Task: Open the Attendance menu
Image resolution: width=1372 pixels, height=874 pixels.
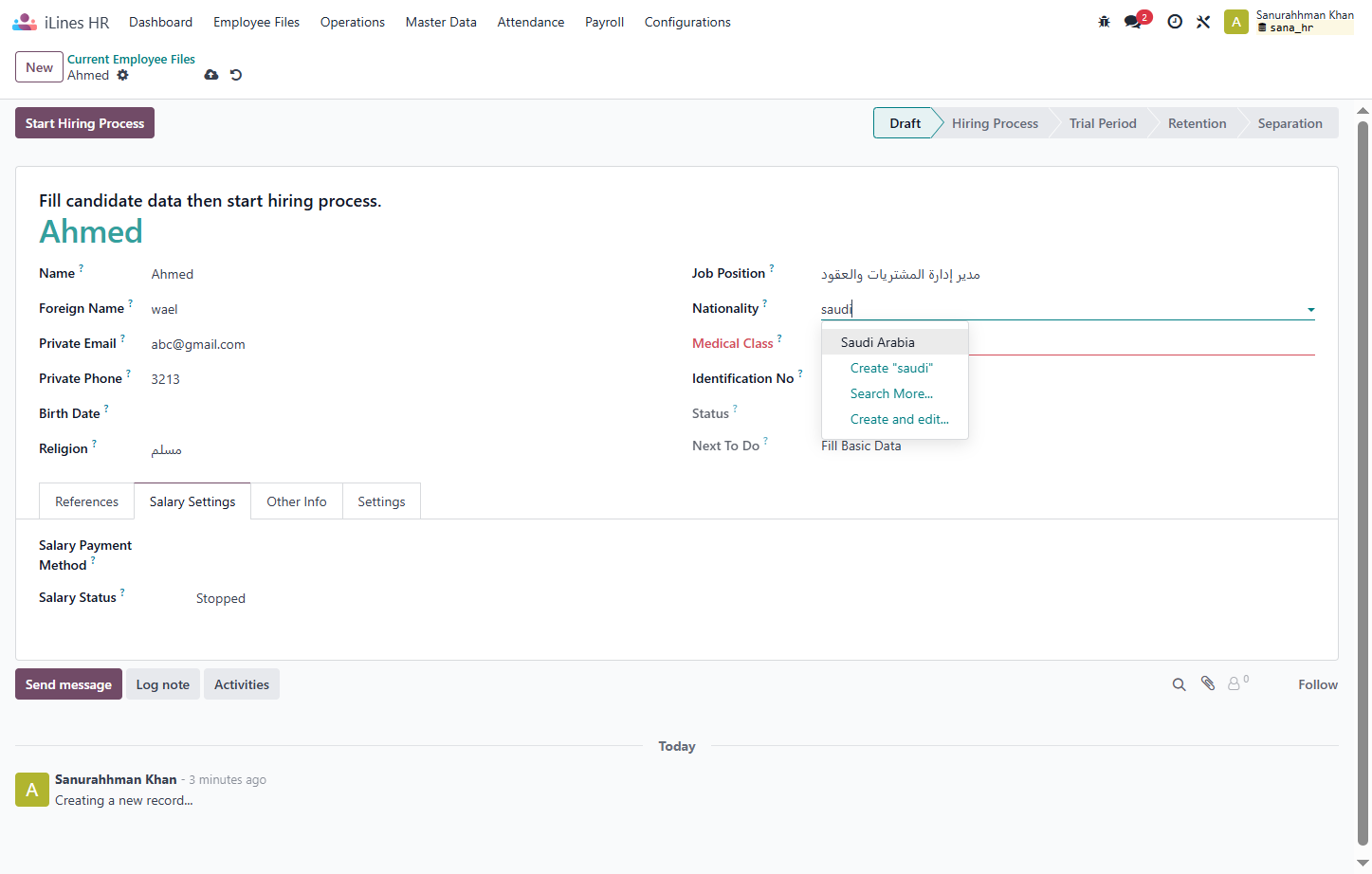Action: (x=530, y=22)
